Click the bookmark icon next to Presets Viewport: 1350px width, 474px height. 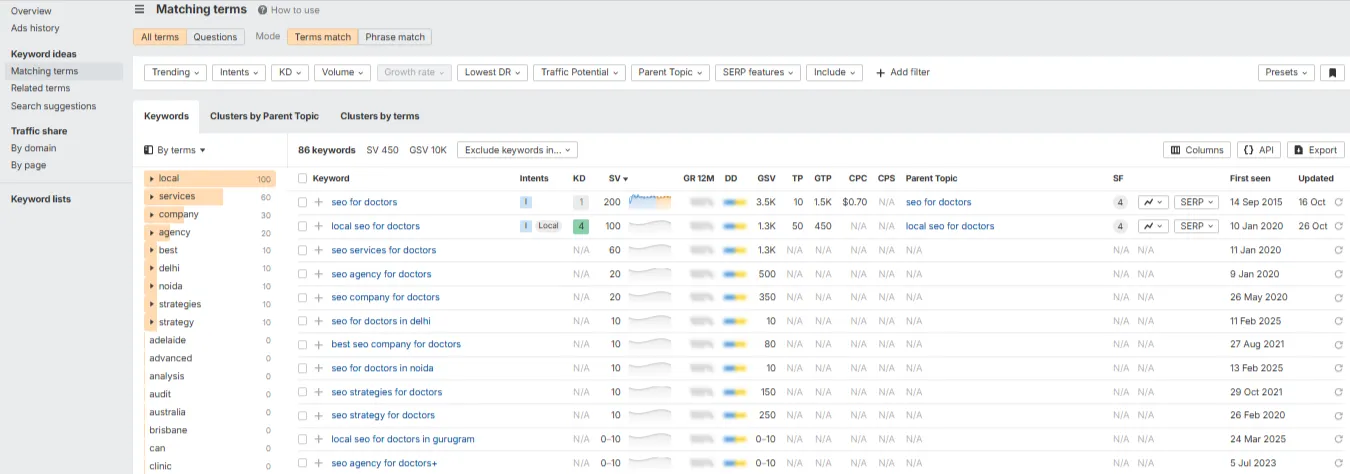1331,73
